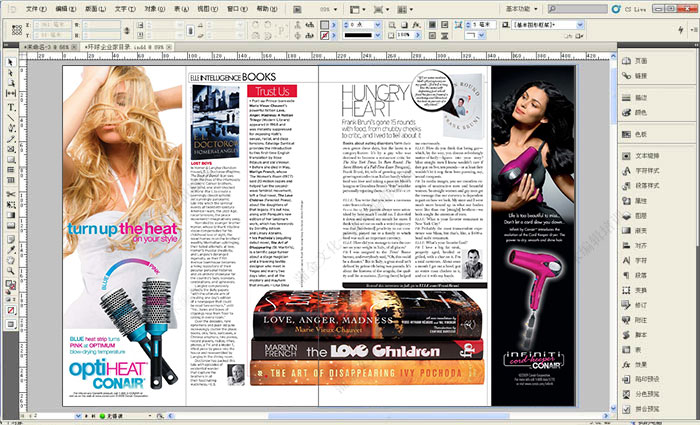Open the corner options shape dropdown

tap(481, 35)
